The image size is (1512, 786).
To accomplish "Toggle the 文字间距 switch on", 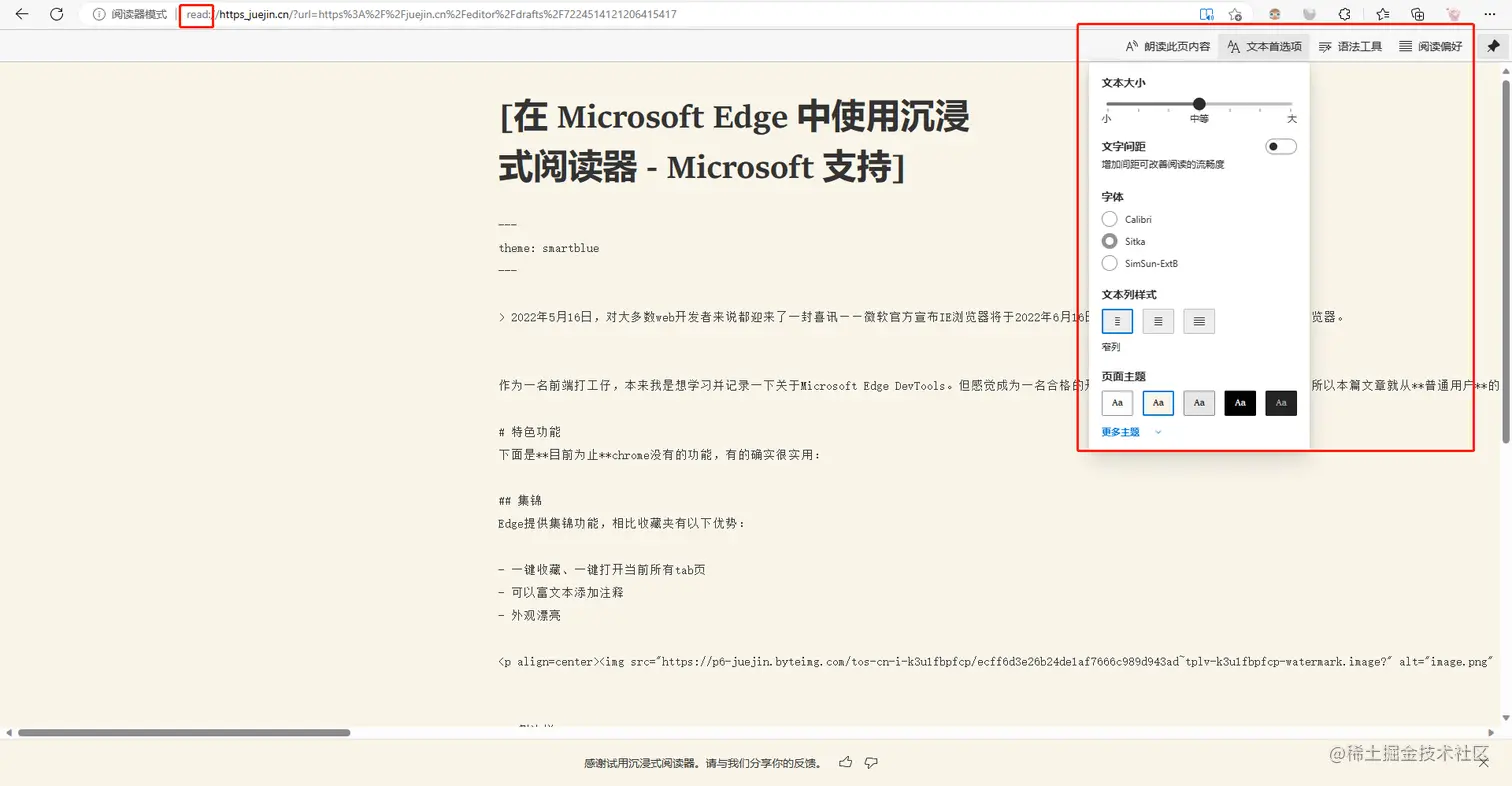I will pyautogui.click(x=1280, y=147).
